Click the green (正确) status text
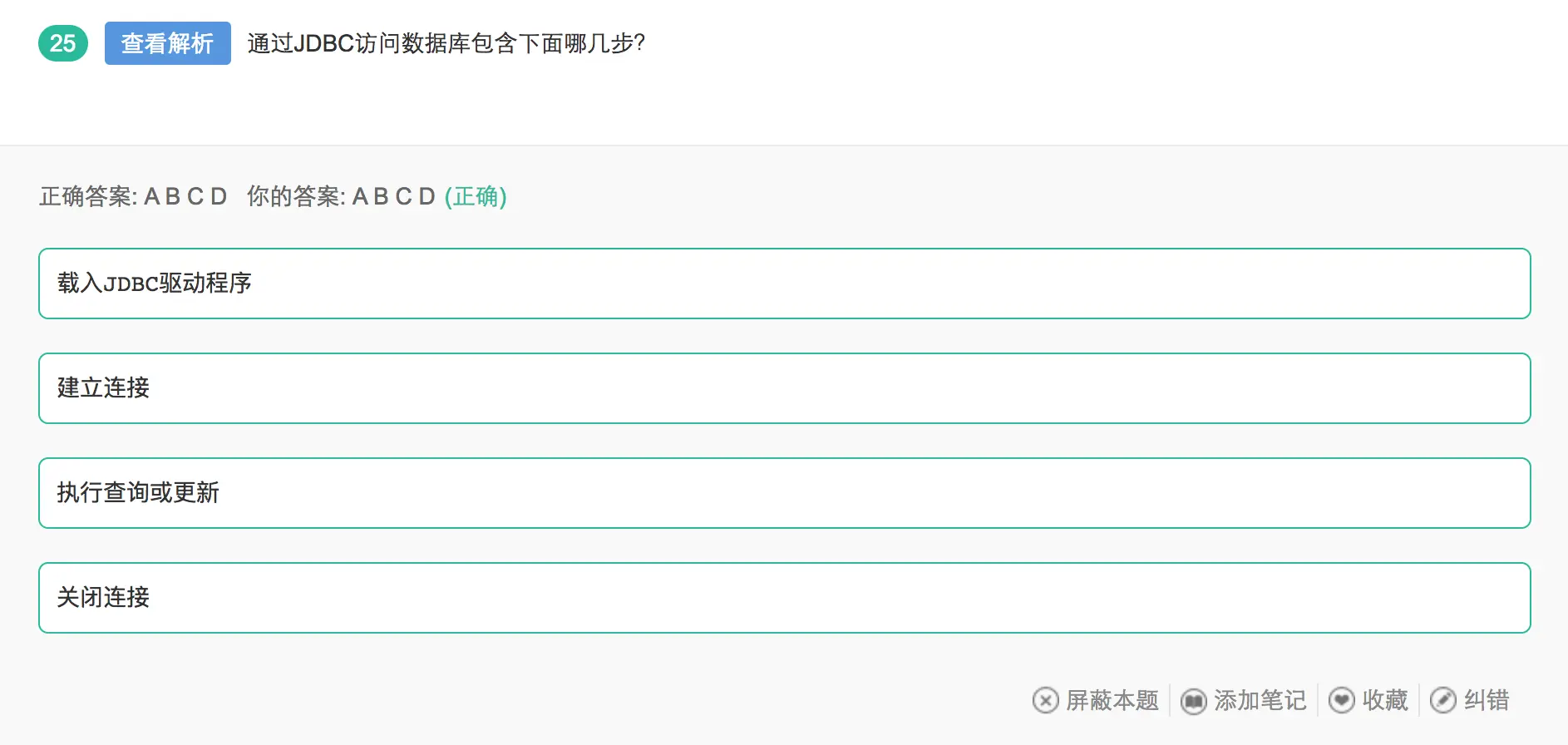This screenshot has width=1568, height=745. 476,196
